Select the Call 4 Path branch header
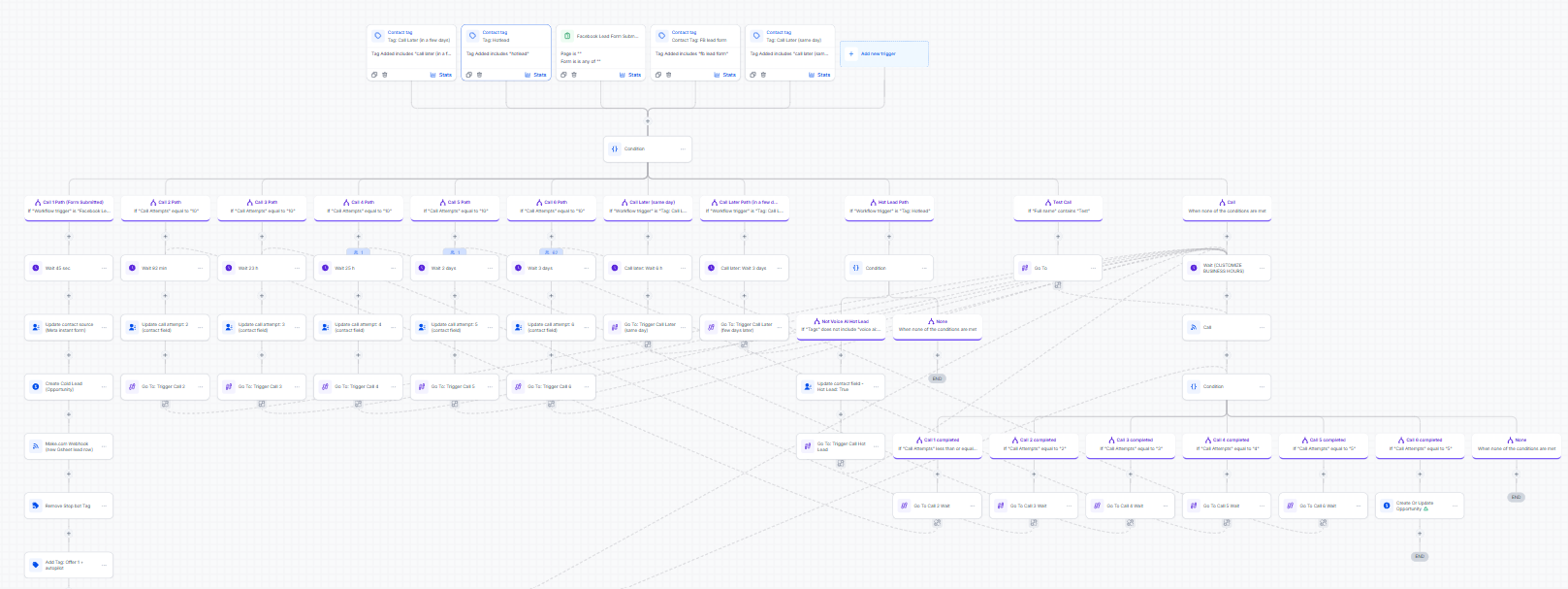This screenshot has width=1568, height=589. click(x=359, y=208)
